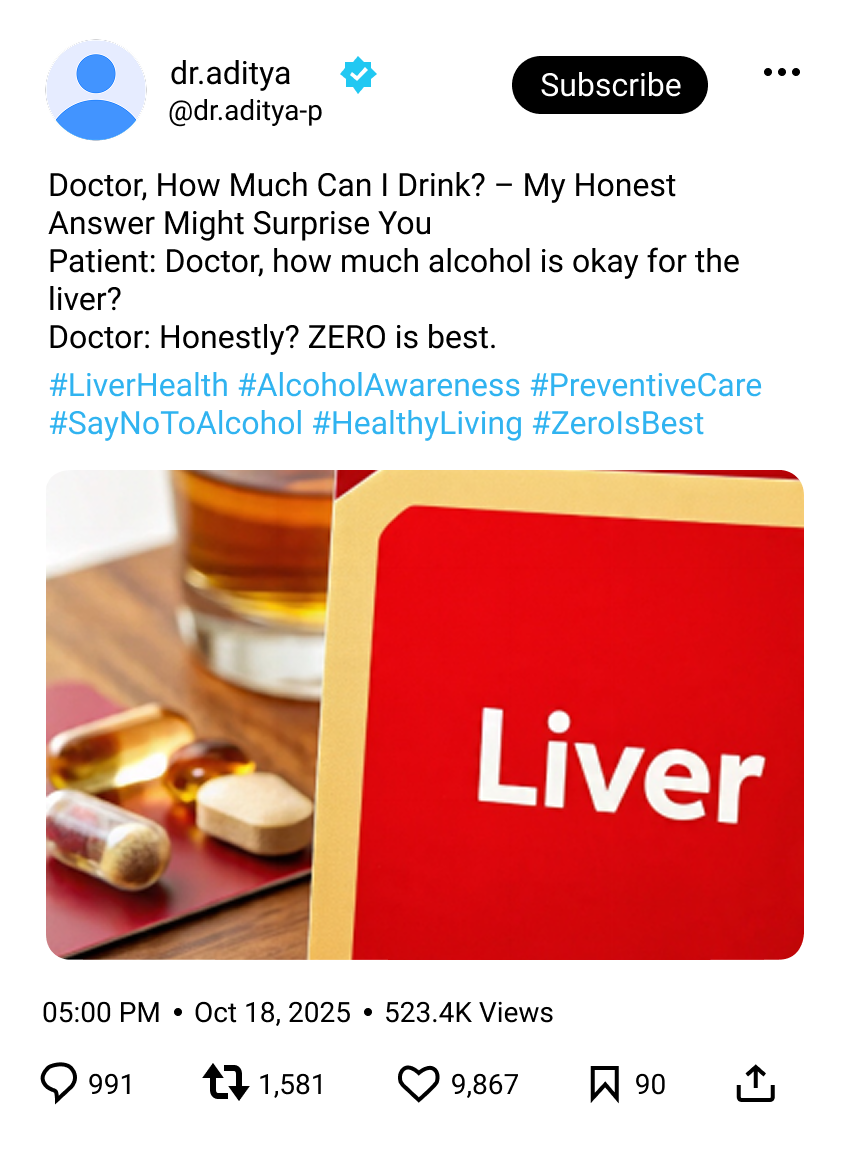Bookmark this post
The image size is (846, 1164).
click(604, 1084)
